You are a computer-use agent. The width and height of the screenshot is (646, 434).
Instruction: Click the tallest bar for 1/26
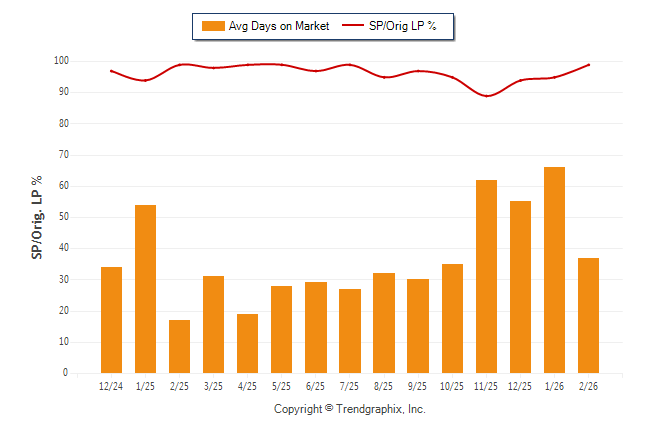click(554, 270)
